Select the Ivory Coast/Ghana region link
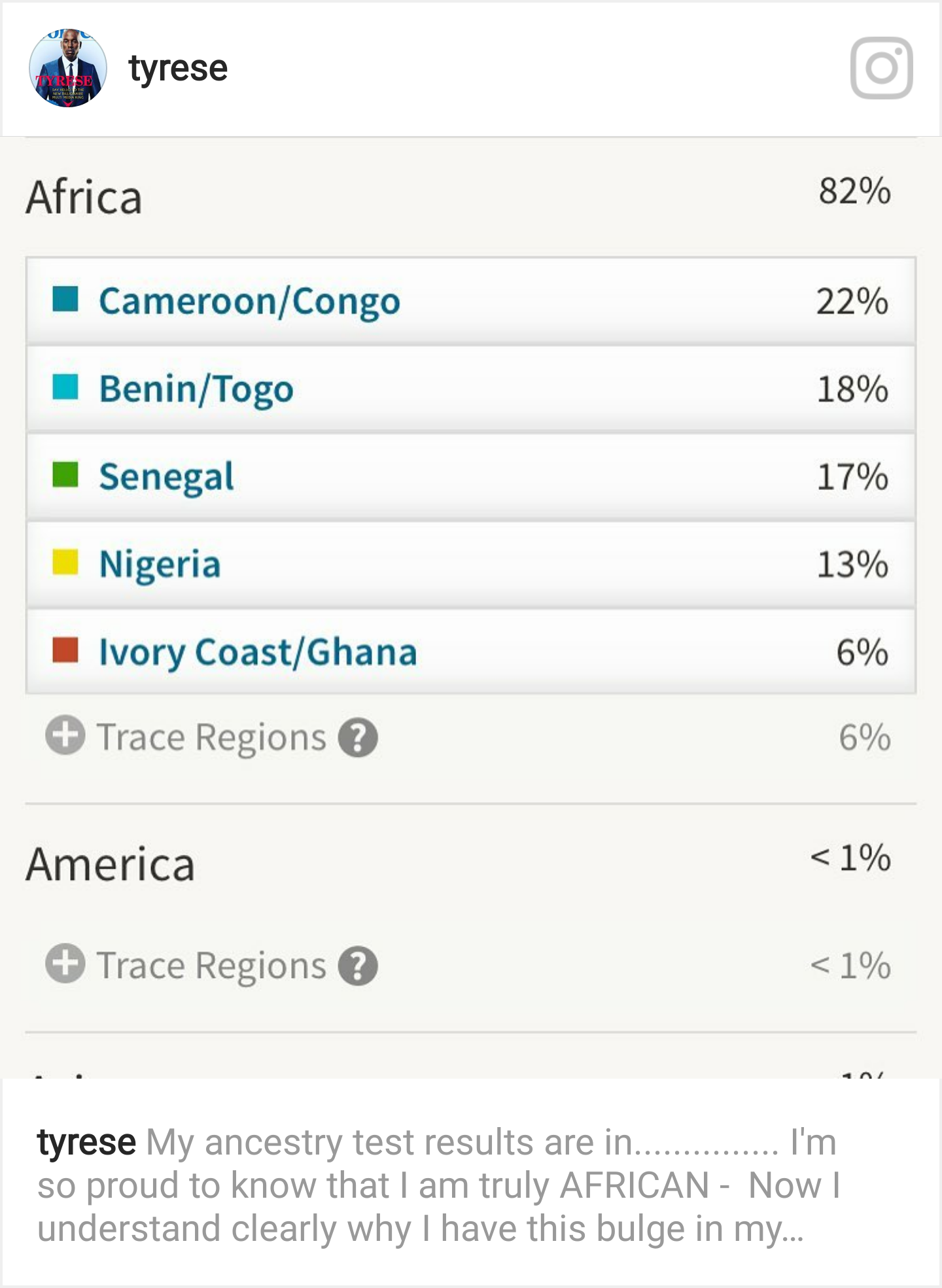 (258, 652)
